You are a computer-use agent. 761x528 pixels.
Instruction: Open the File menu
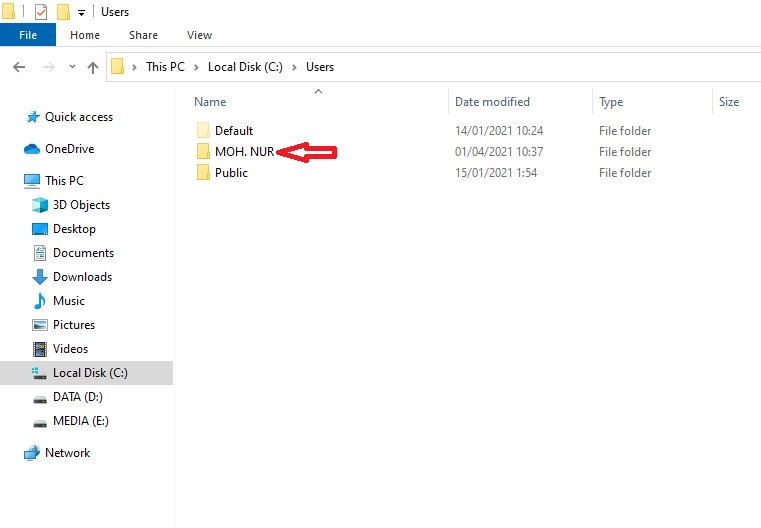click(28, 35)
